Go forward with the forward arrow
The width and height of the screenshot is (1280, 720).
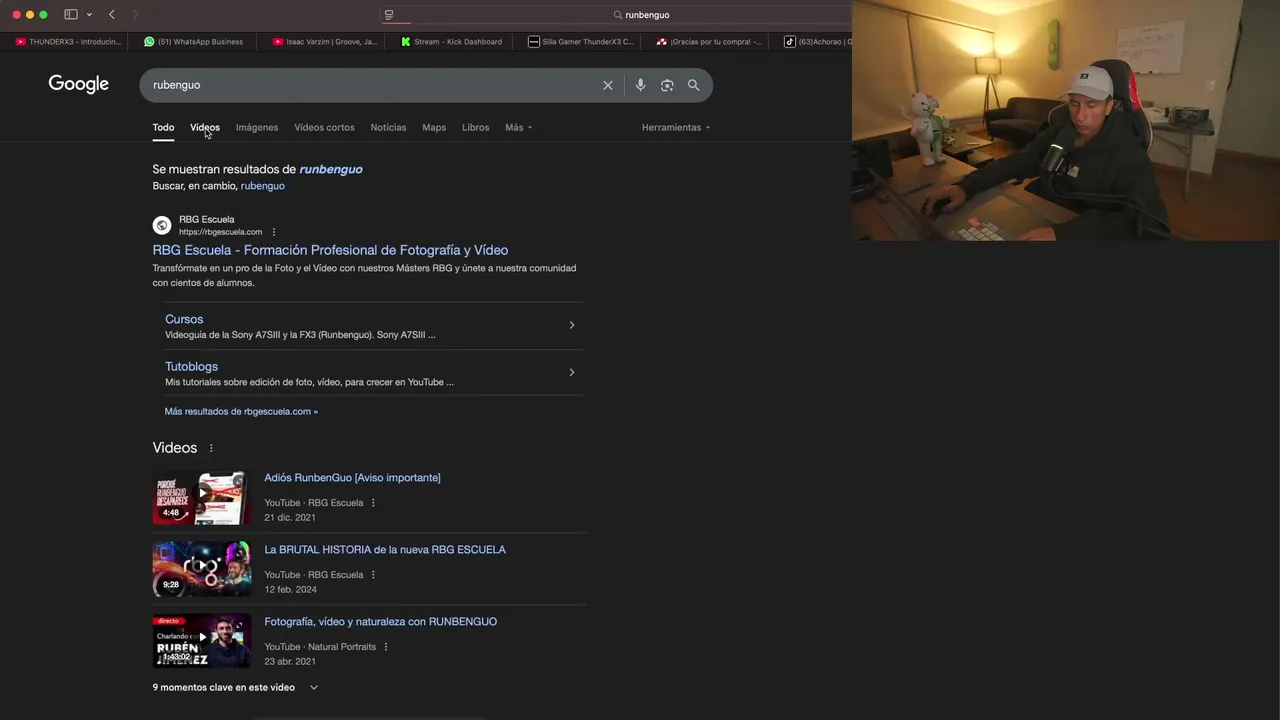click(135, 15)
